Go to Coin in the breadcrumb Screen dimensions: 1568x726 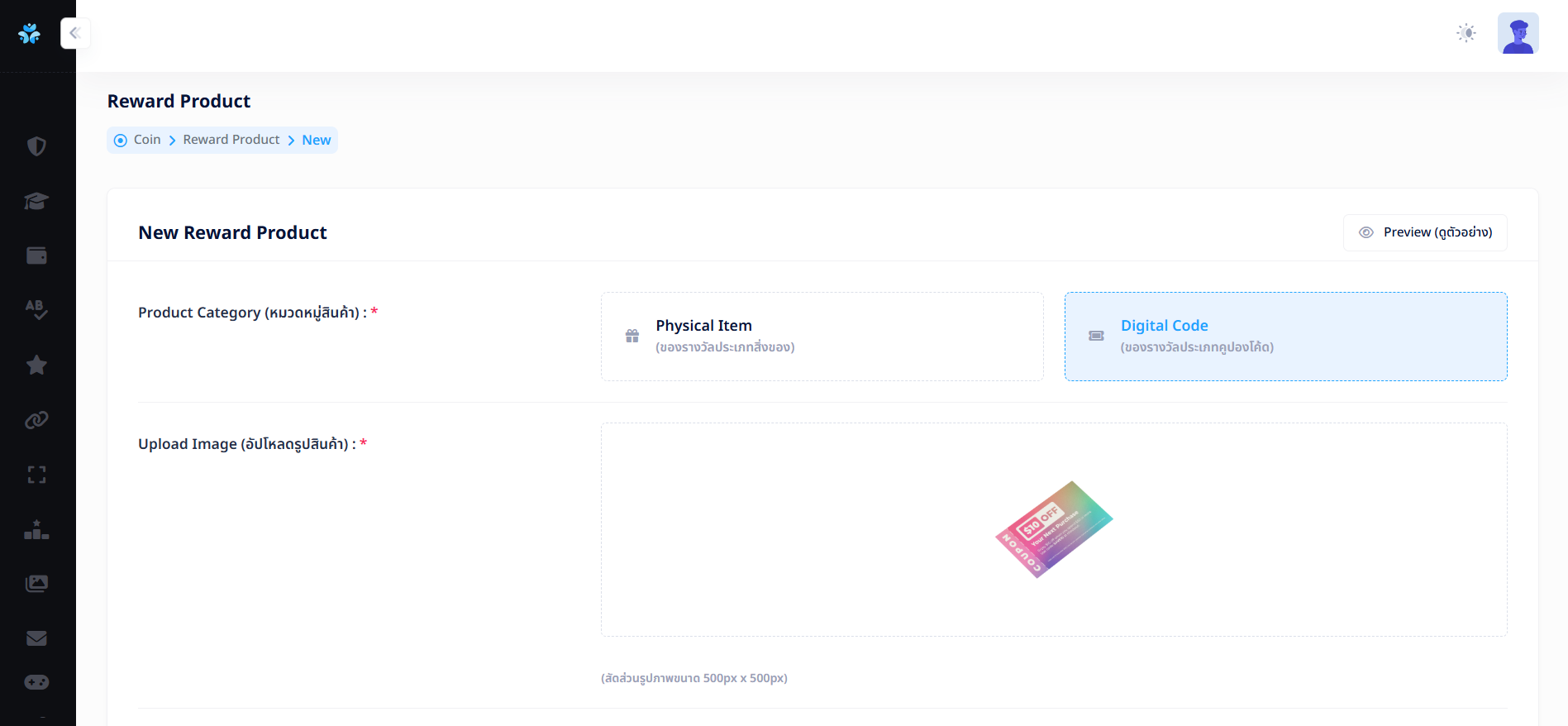(147, 140)
